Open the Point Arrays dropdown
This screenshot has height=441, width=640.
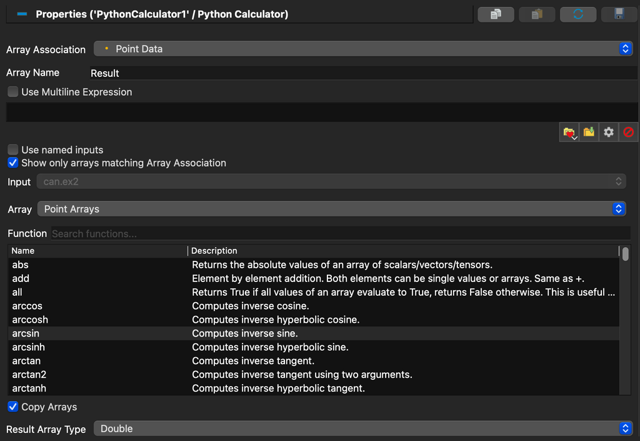click(x=331, y=209)
